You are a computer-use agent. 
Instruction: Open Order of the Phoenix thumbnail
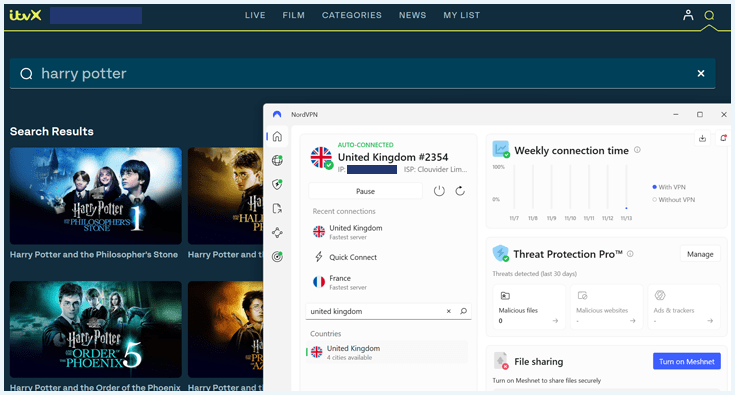coord(96,329)
